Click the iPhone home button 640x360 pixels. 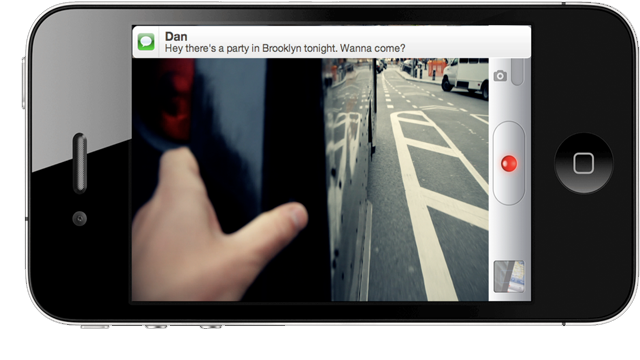pos(584,163)
